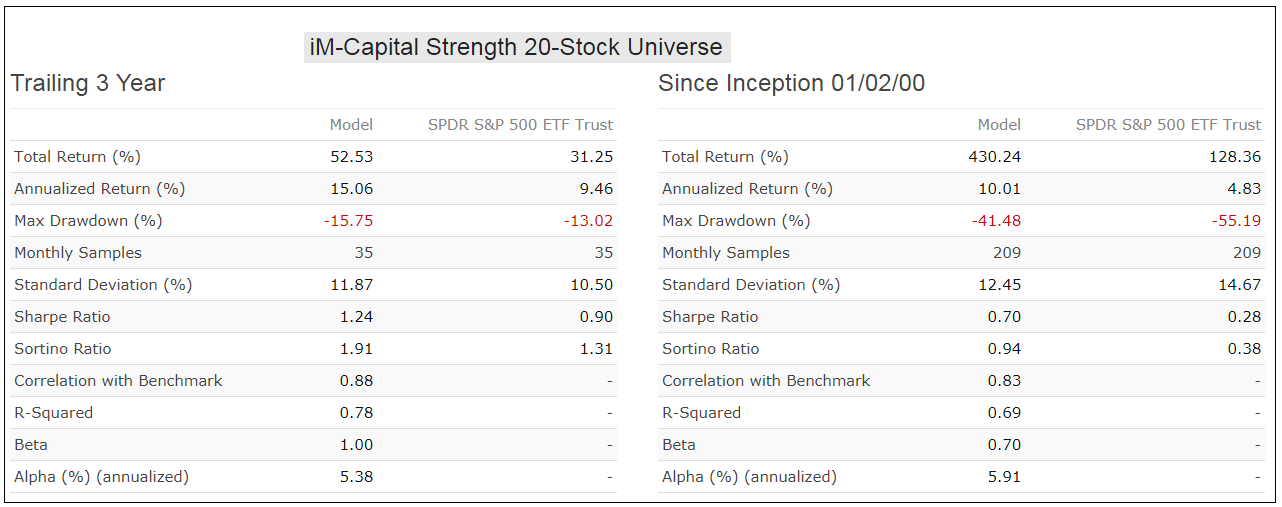The height and width of the screenshot is (507, 1282).
Task: Click Correlation with Benchmark label in left table
Action: [x=118, y=381]
